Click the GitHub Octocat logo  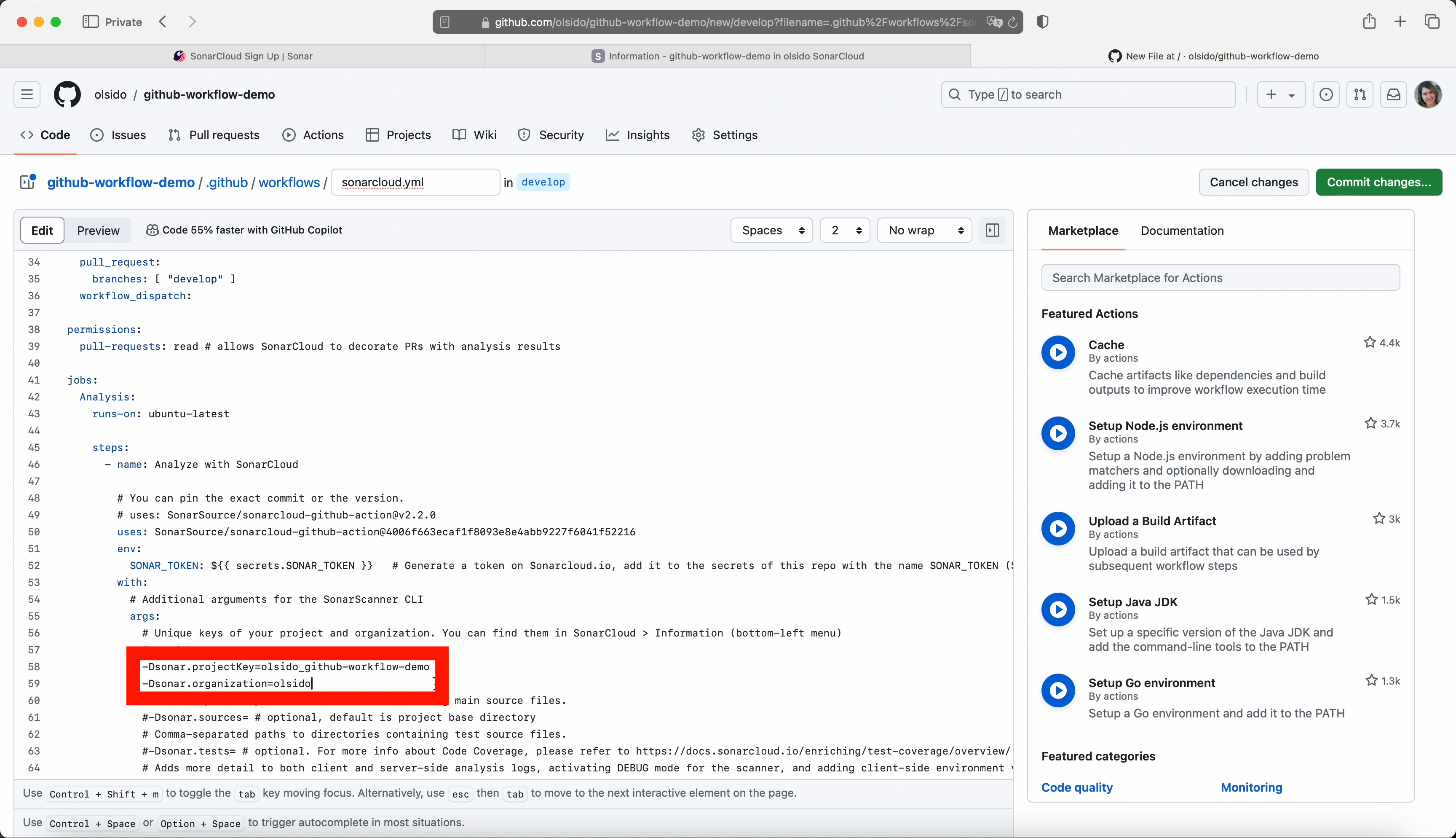[x=67, y=94]
